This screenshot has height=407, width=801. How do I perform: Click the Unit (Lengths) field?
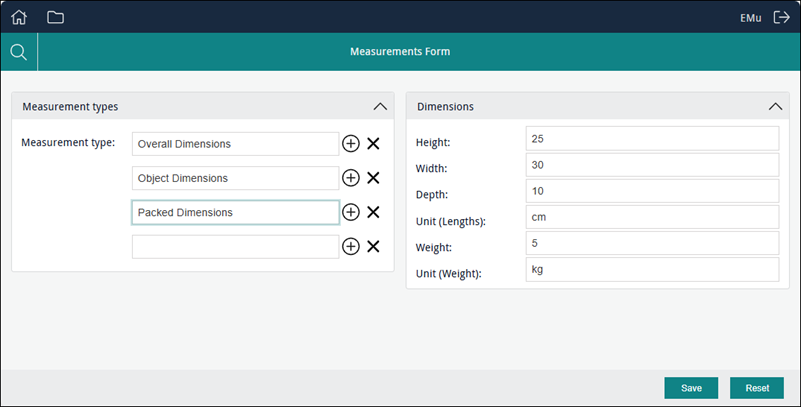(x=651, y=217)
